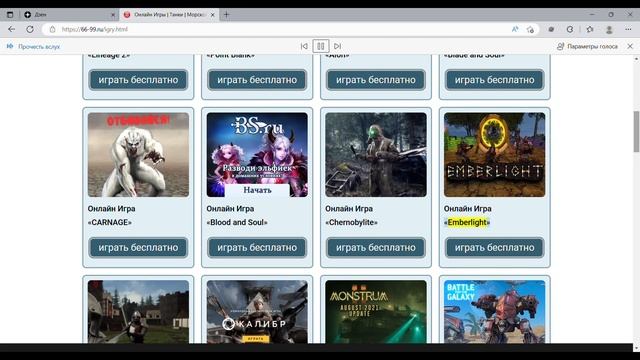Click the circular G-shaped toolbar icon
640x360 pixels.
click(x=570, y=29)
